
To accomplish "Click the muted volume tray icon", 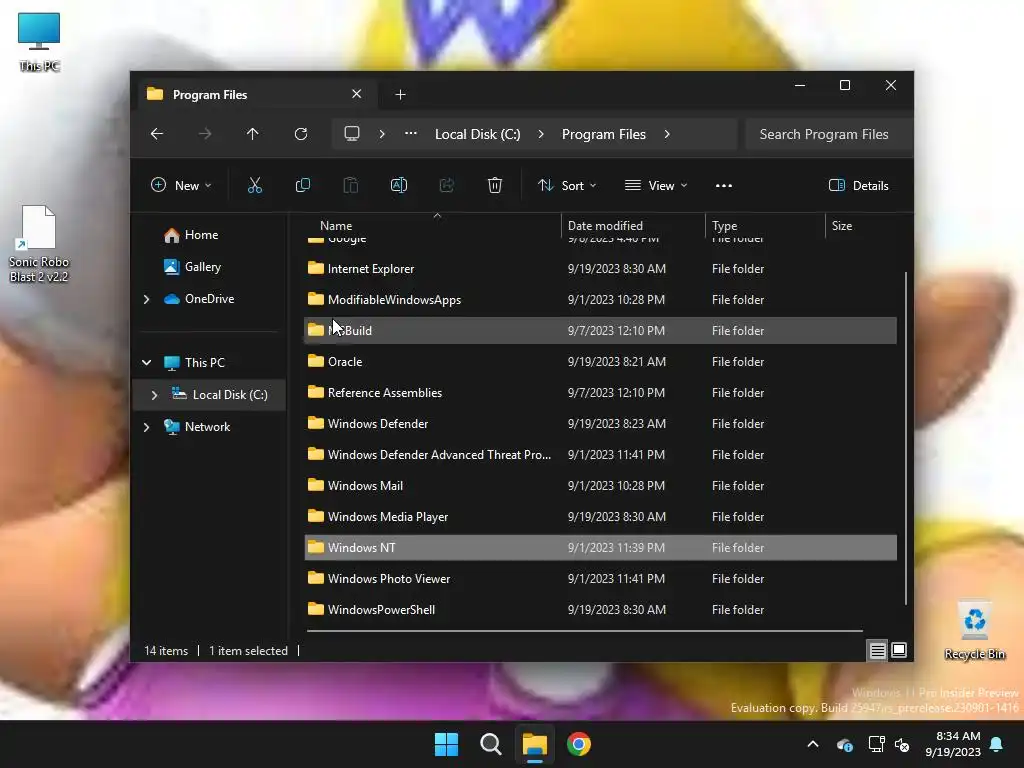I will pos(902,744).
